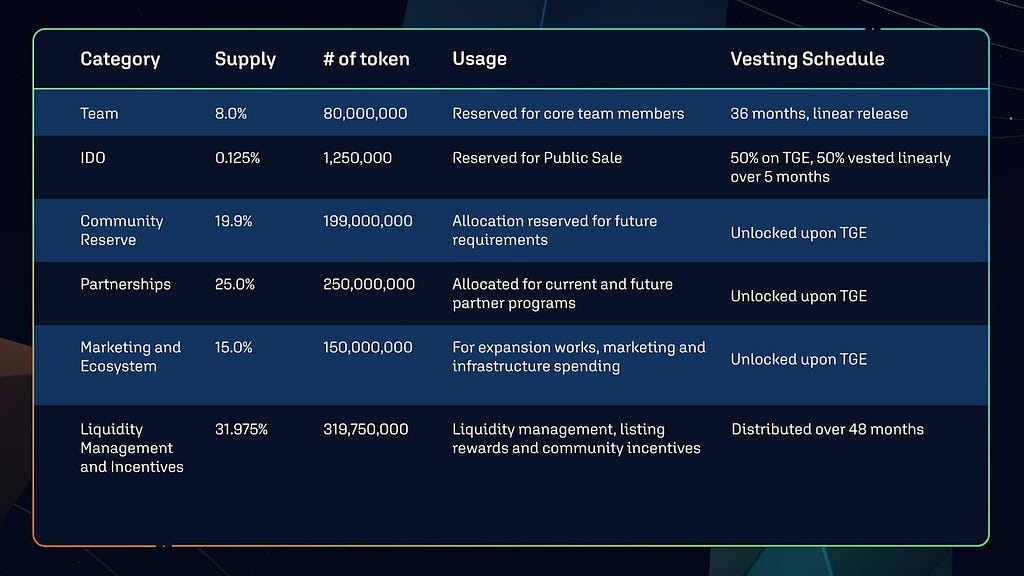The image size is (1024, 576).
Task: Click the Supply column header
Action: 246,59
